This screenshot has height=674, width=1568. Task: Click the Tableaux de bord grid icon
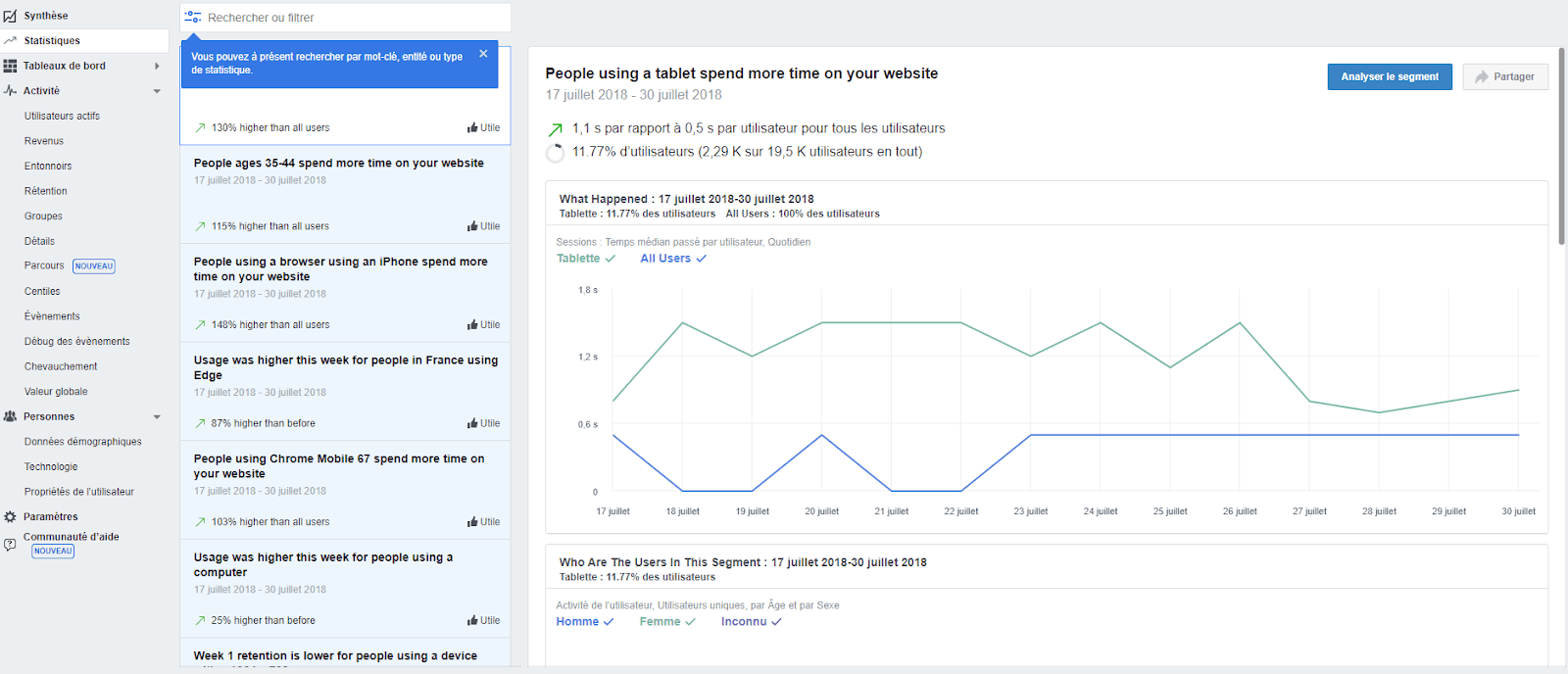coord(10,66)
